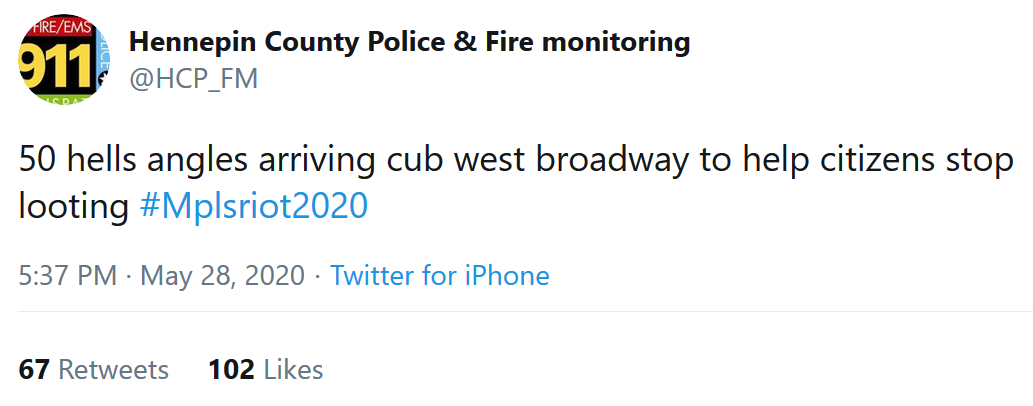Click the word Likes

[x=293, y=370]
